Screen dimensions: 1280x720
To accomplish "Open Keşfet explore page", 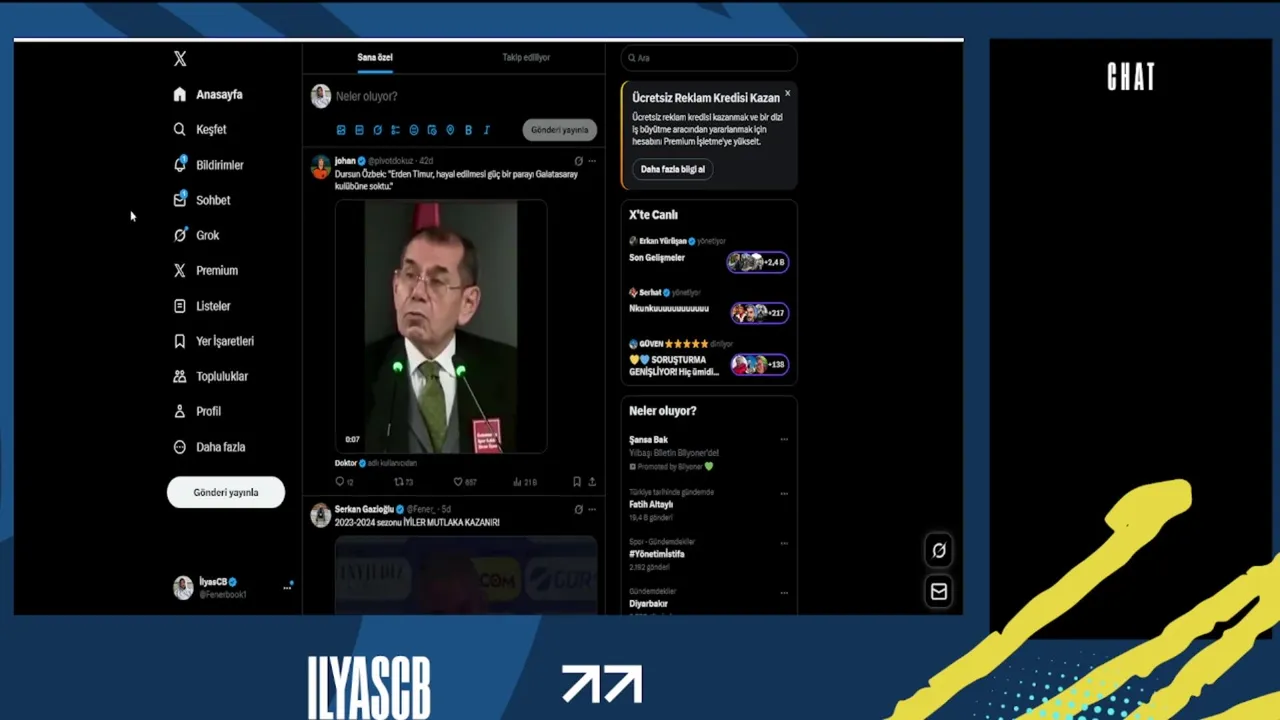I will [x=200, y=129].
